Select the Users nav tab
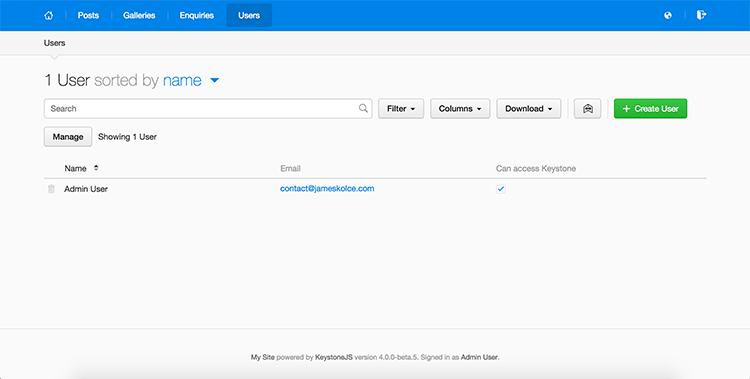 point(249,15)
